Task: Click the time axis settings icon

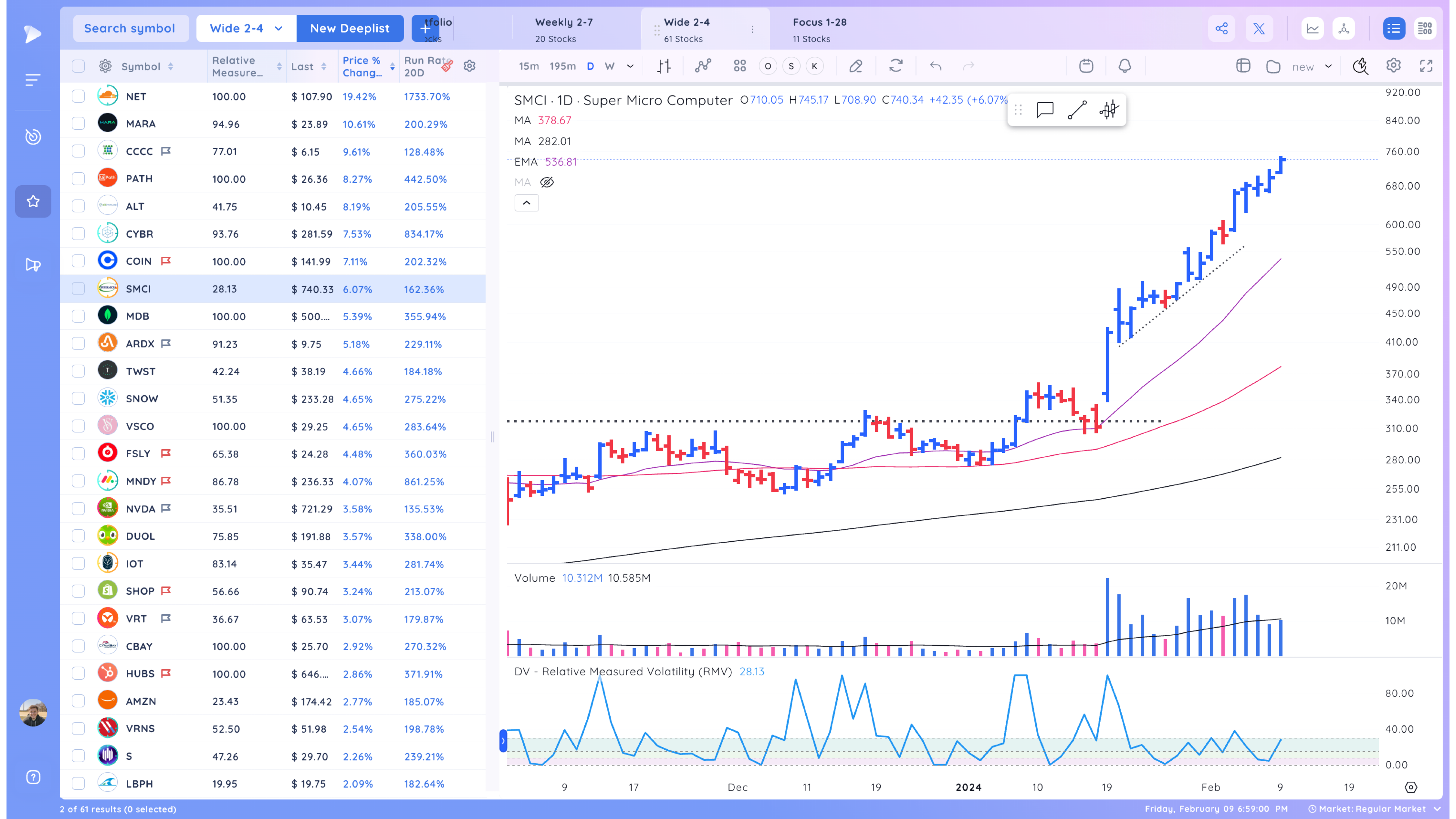Action: (x=1411, y=787)
